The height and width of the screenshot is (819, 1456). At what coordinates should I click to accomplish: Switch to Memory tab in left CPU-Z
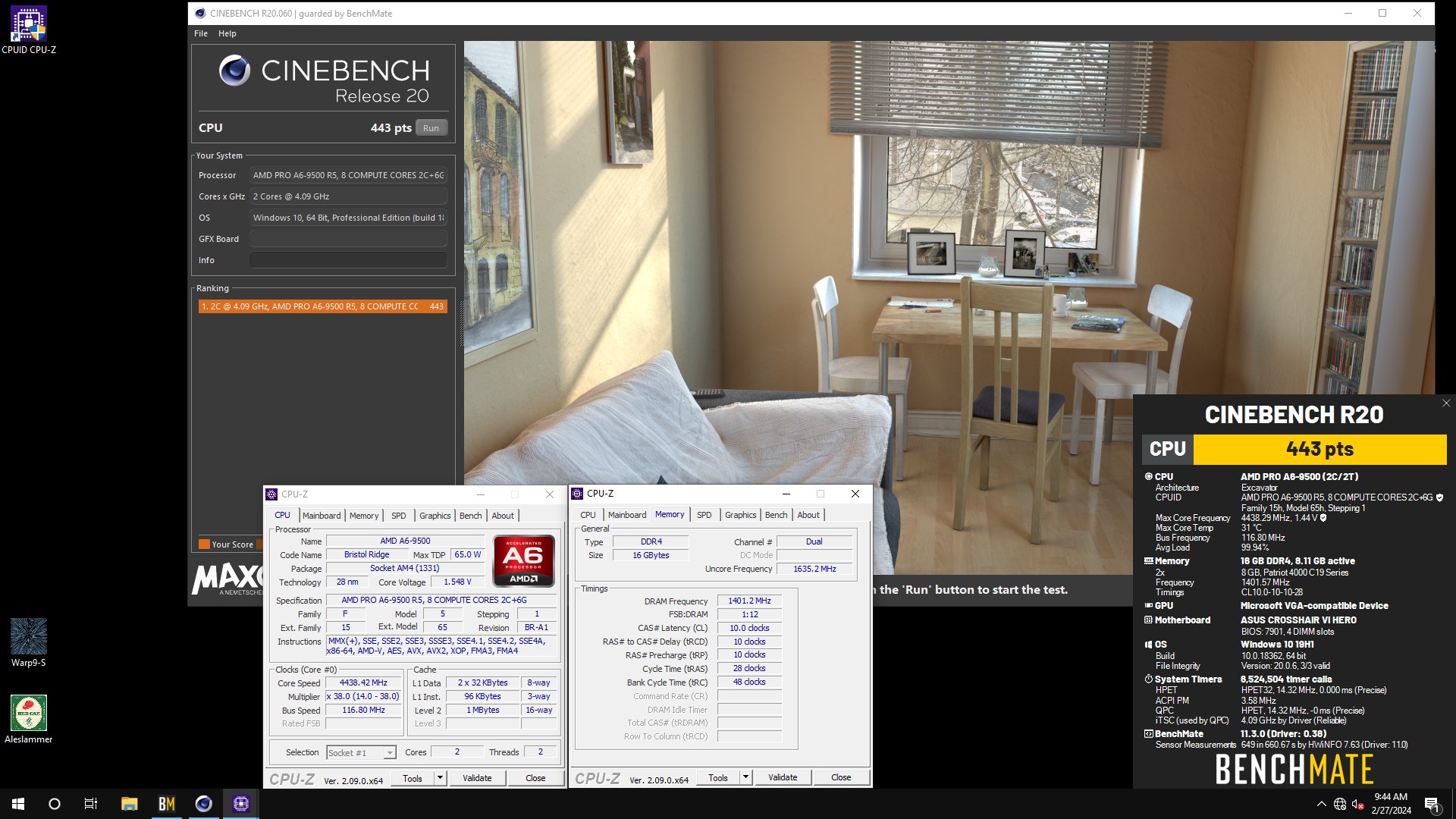(364, 516)
